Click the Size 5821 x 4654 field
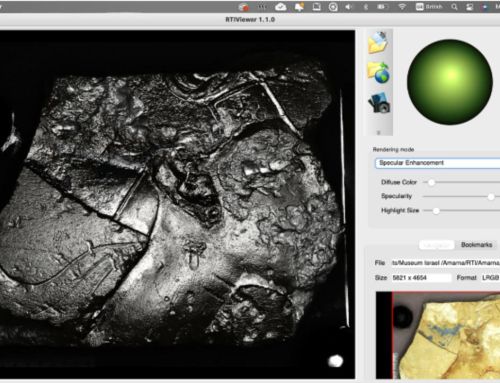Viewport: 500px width, 383px height. click(x=421, y=278)
